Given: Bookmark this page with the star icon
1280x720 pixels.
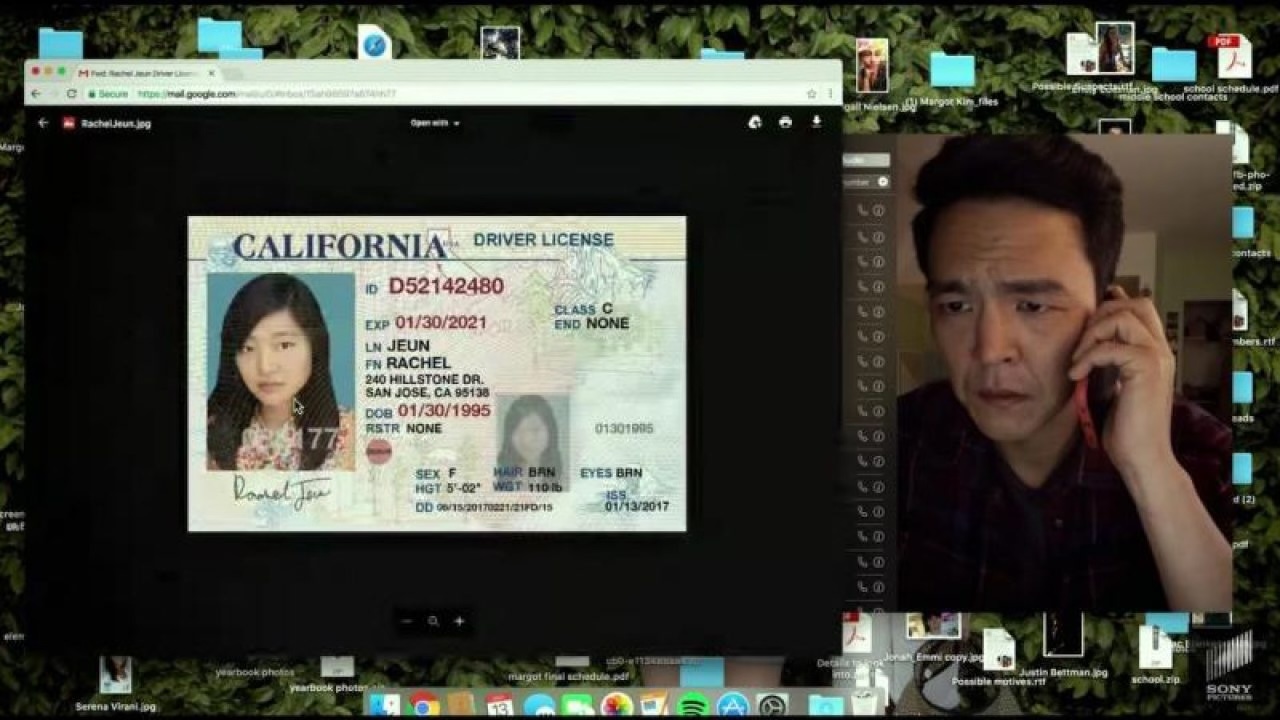Looking at the screenshot, I should click(811, 94).
